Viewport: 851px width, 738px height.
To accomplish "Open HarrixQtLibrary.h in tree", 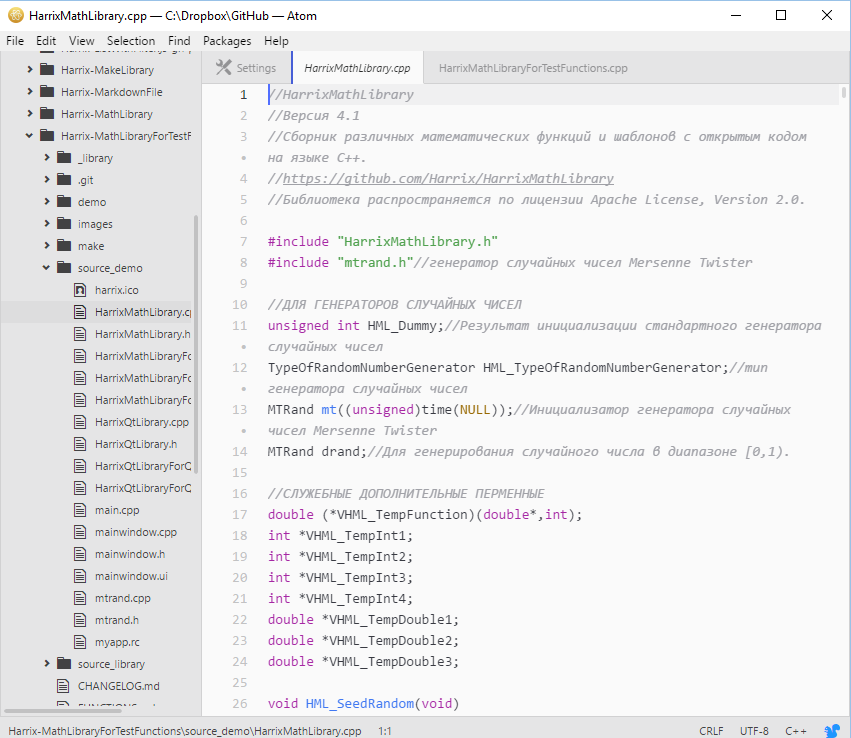I will tap(136, 444).
